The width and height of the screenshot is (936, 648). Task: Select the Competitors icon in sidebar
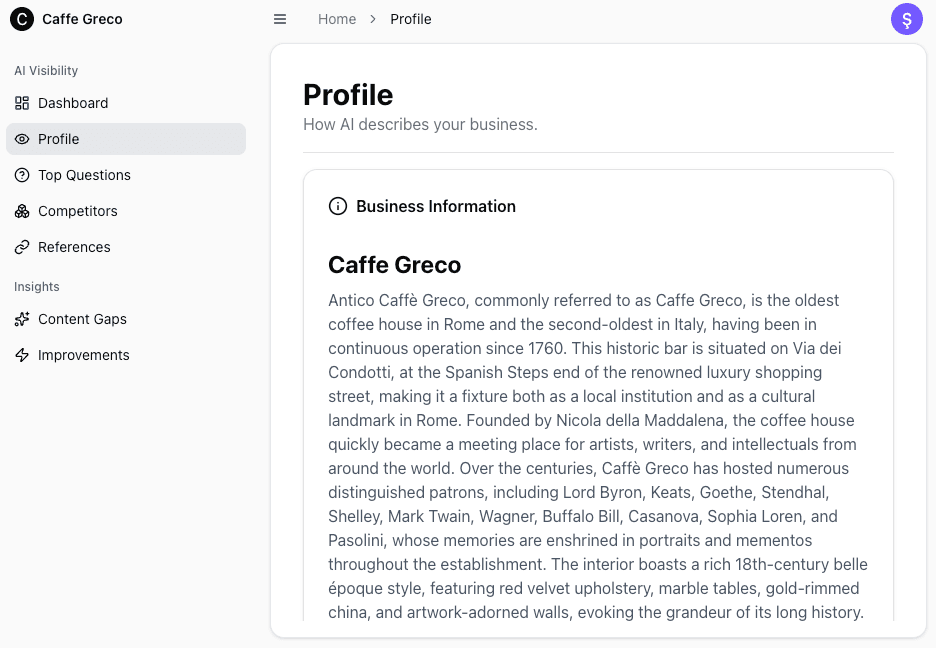tap(22, 211)
